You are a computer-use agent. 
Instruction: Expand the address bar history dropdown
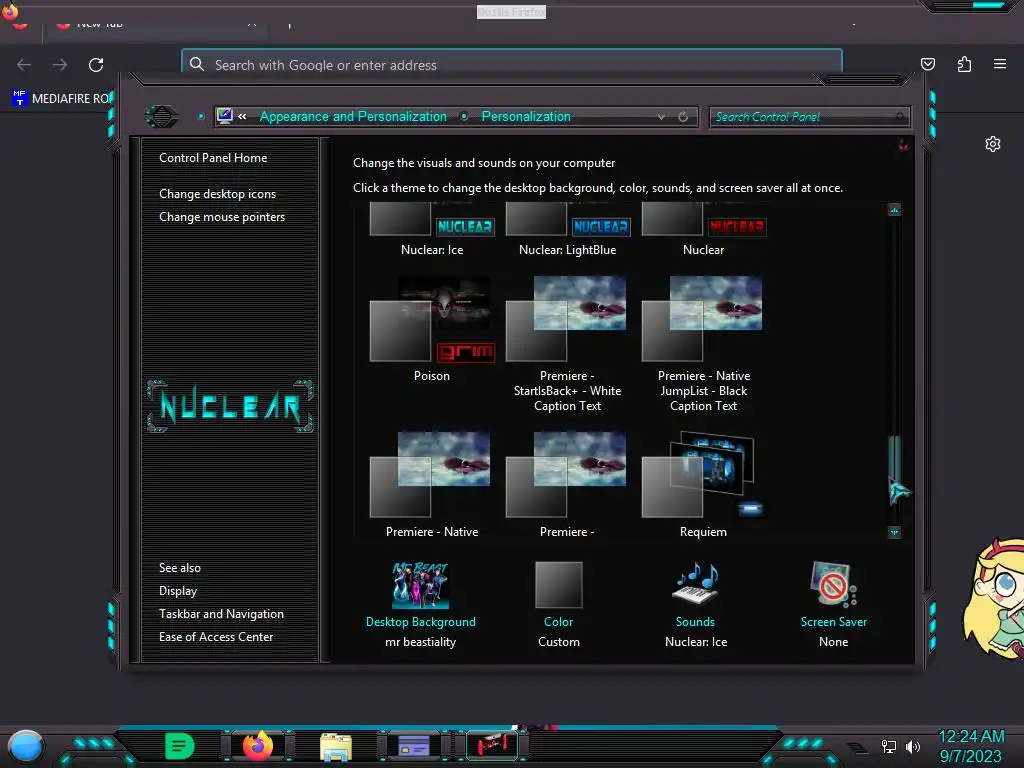(x=661, y=117)
